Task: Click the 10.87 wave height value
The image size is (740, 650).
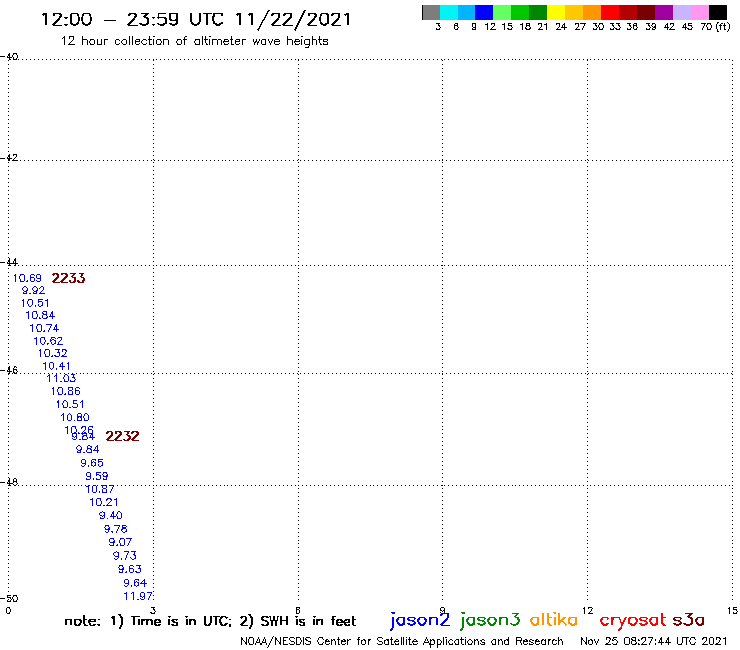Action: pyautogui.click(x=100, y=490)
